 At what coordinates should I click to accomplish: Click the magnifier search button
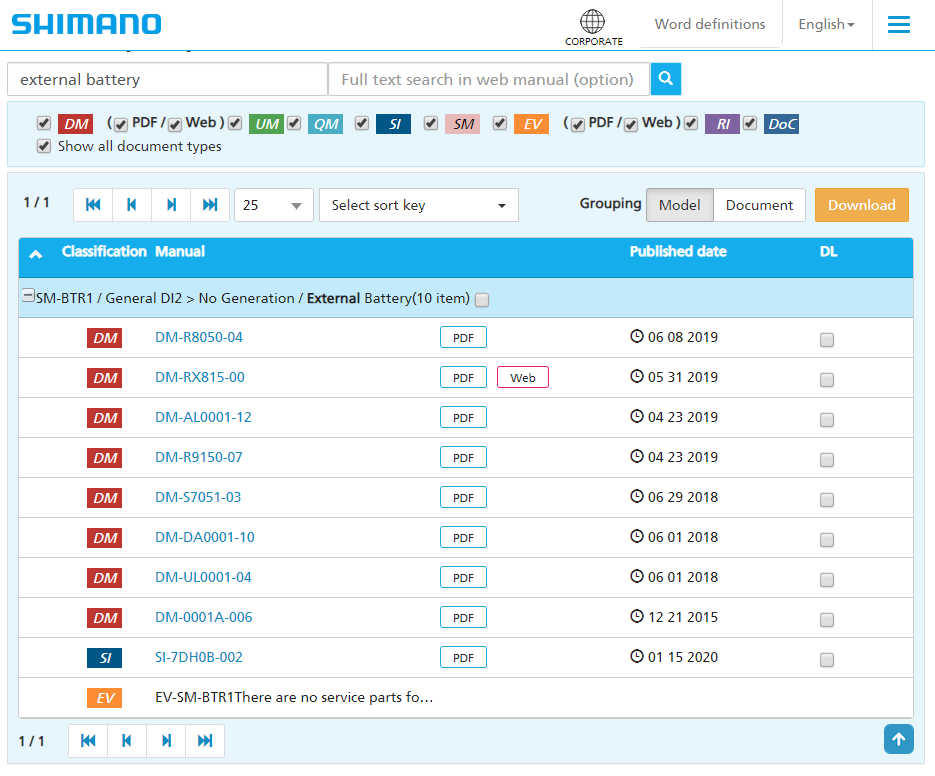(x=665, y=79)
